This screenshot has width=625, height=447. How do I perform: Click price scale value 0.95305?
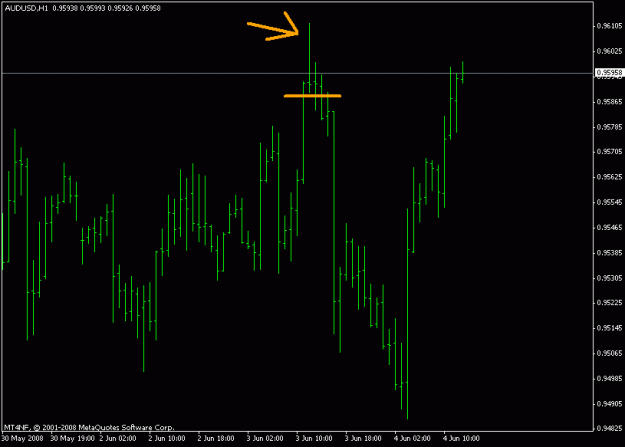click(609, 278)
